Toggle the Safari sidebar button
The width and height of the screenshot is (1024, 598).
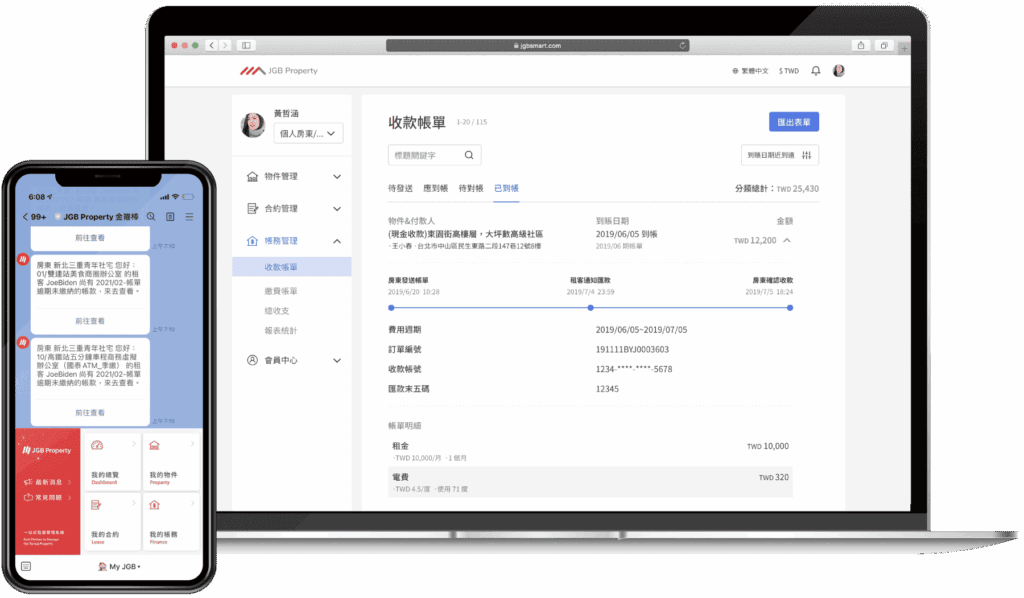(246, 45)
